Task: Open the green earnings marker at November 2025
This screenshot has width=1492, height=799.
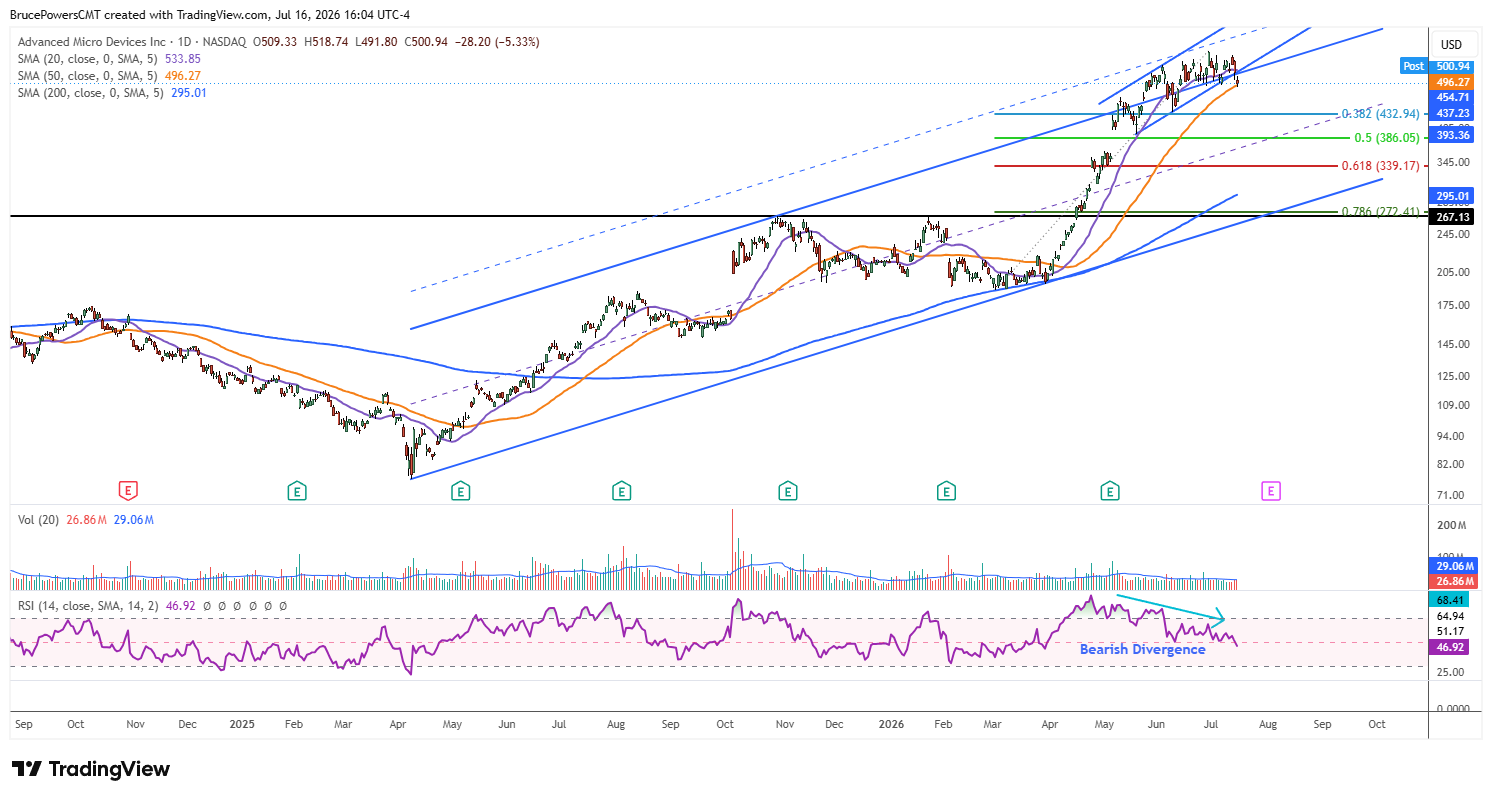Action: [x=788, y=490]
